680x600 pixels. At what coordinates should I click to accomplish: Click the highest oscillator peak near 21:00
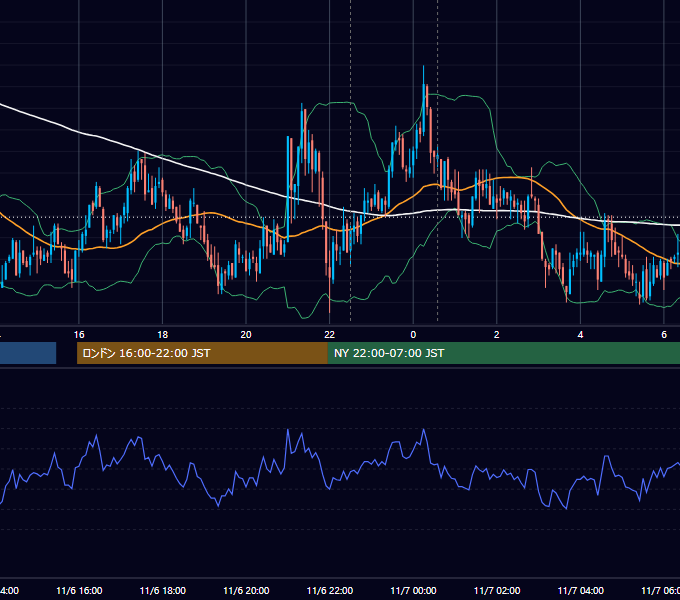[x=288, y=430]
